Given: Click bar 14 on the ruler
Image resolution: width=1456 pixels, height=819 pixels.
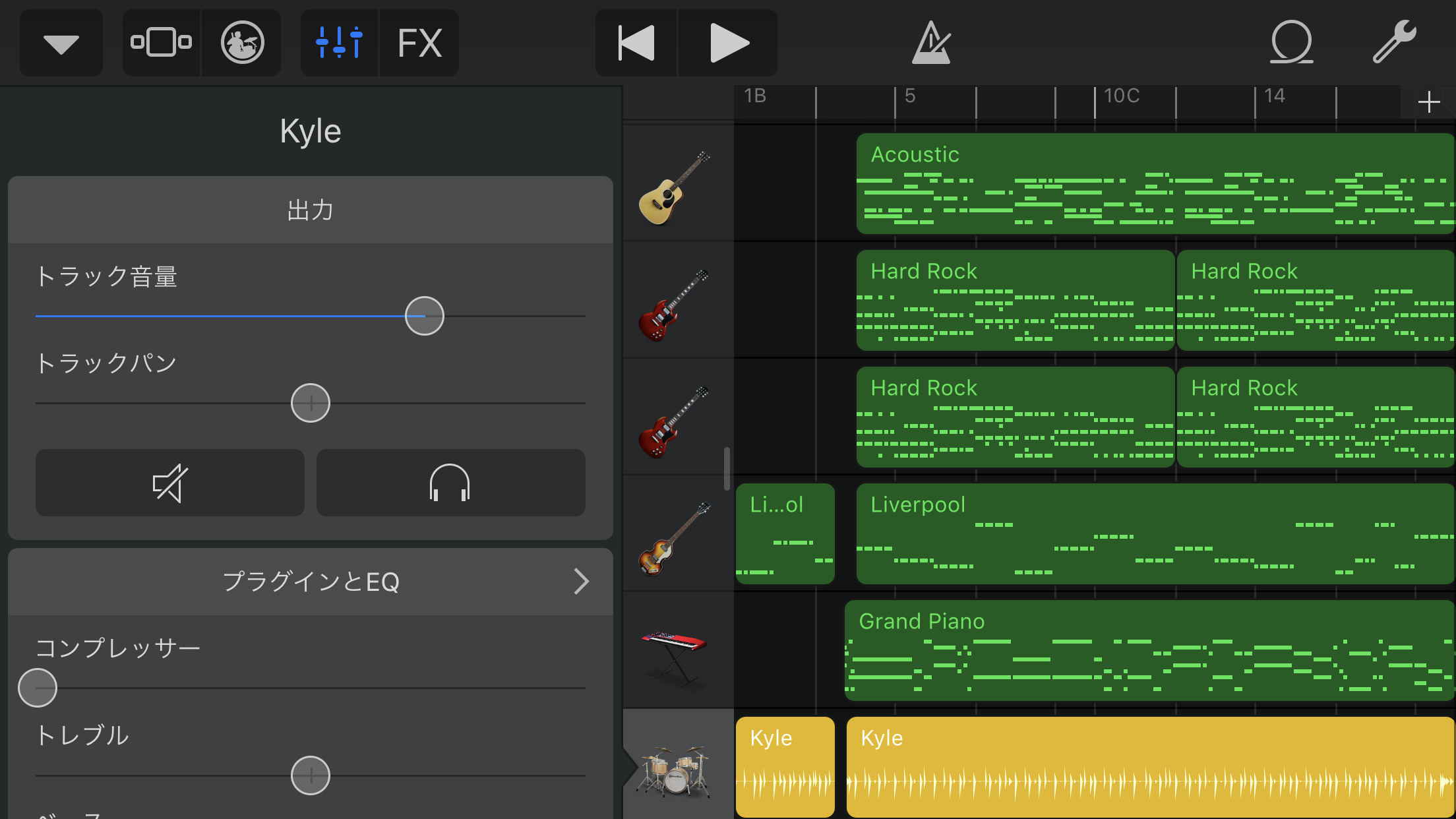Looking at the screenshot, I should tap(1274, 96).
